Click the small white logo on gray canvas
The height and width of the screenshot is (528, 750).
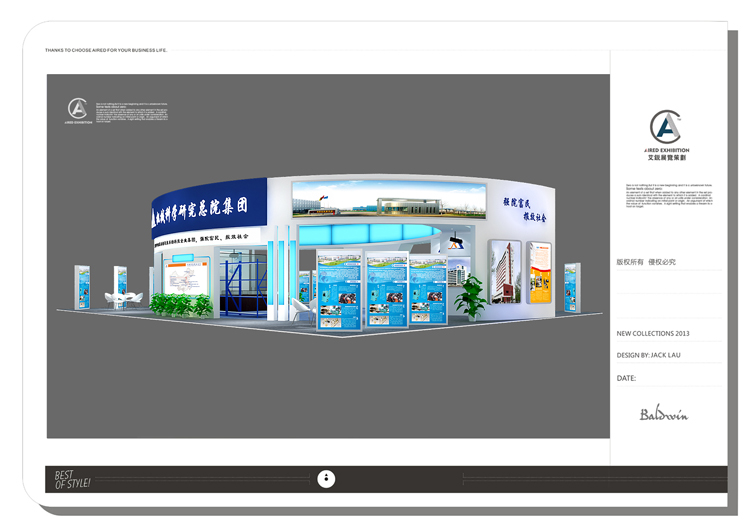78,109
